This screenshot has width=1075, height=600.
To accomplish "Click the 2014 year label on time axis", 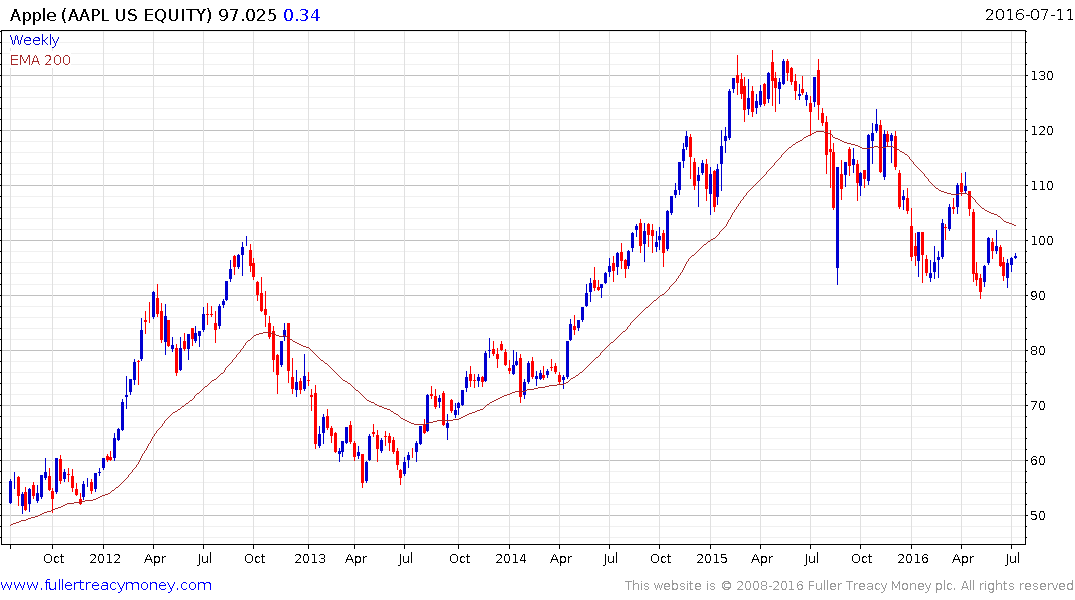I will tap(511, 559).
